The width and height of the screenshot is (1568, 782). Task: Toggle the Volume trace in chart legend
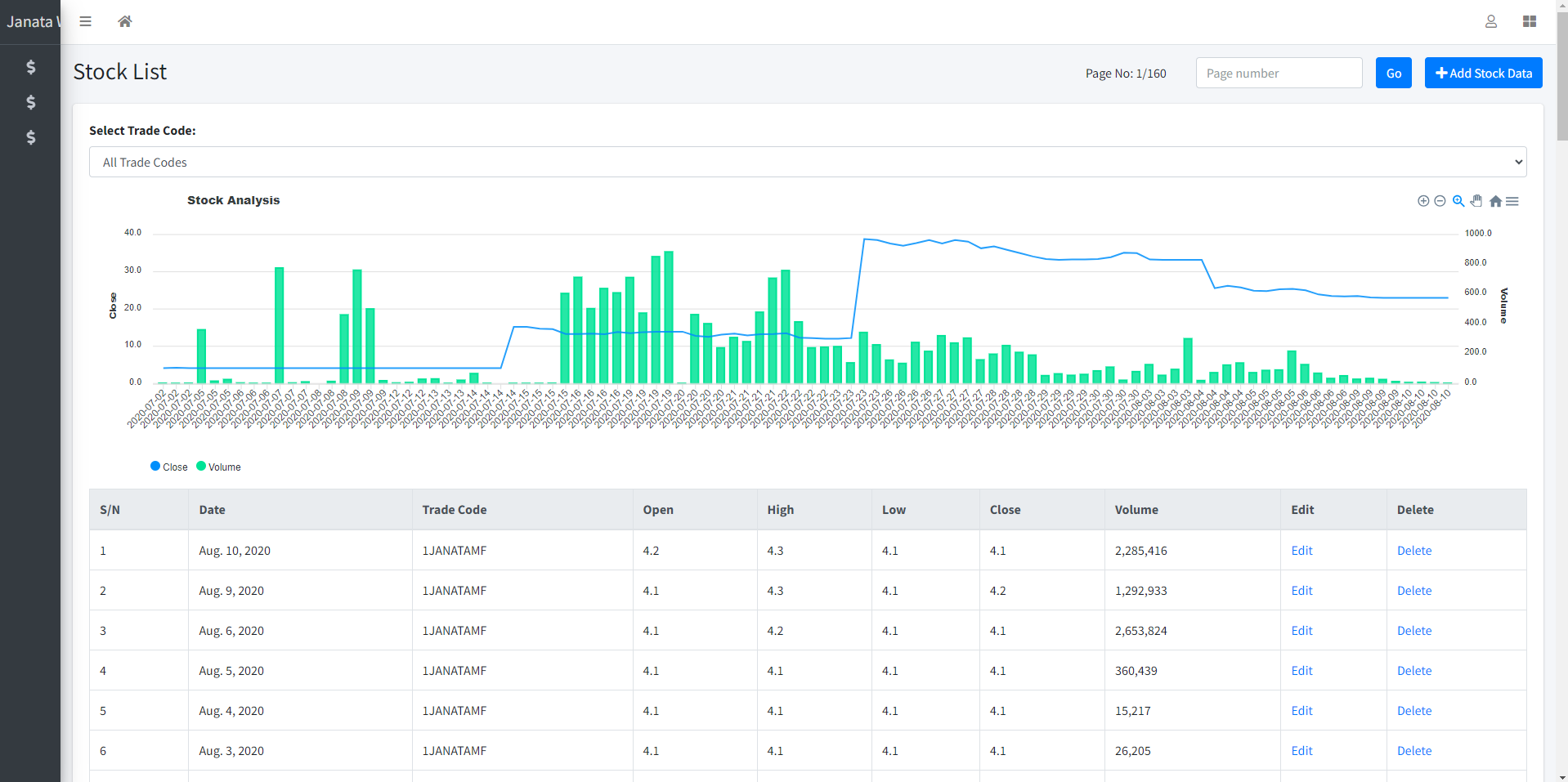[x=218, y=467]
